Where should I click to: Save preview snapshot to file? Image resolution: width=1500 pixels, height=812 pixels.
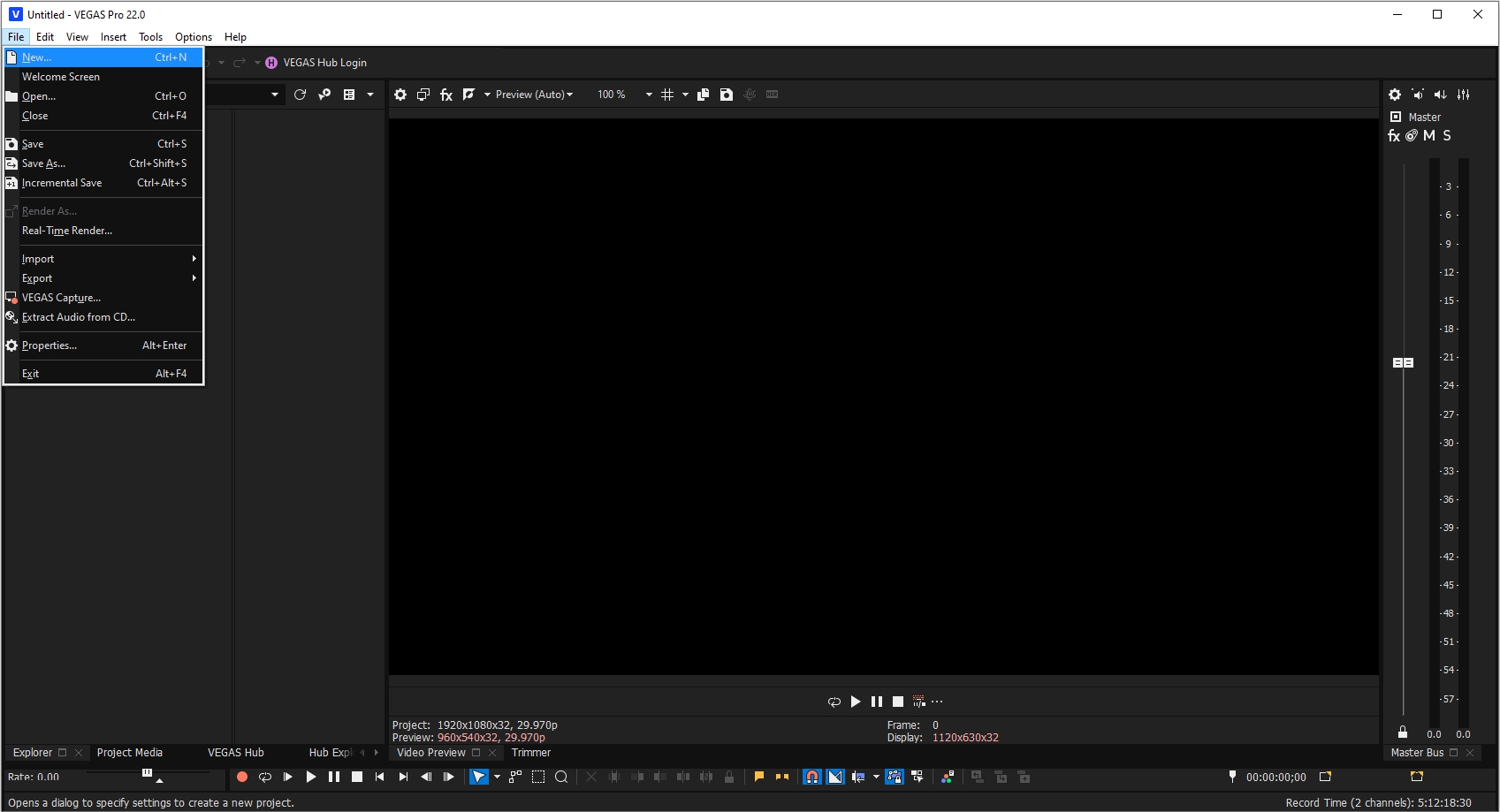point(727,95)
